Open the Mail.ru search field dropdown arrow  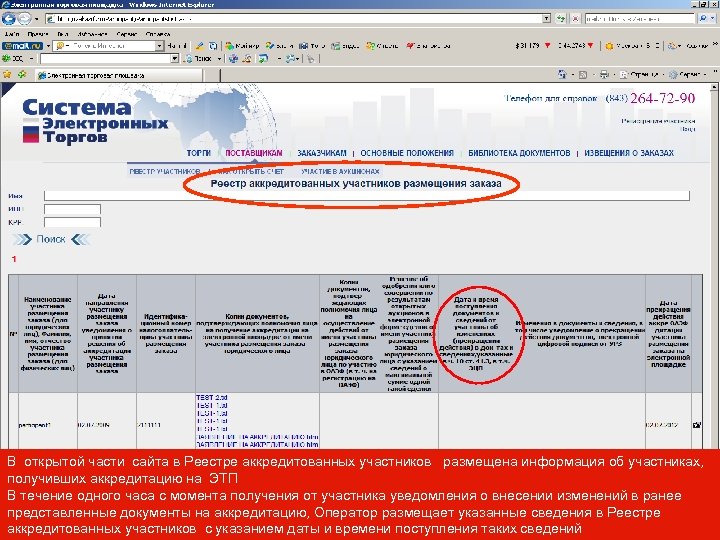coord(160,46)
